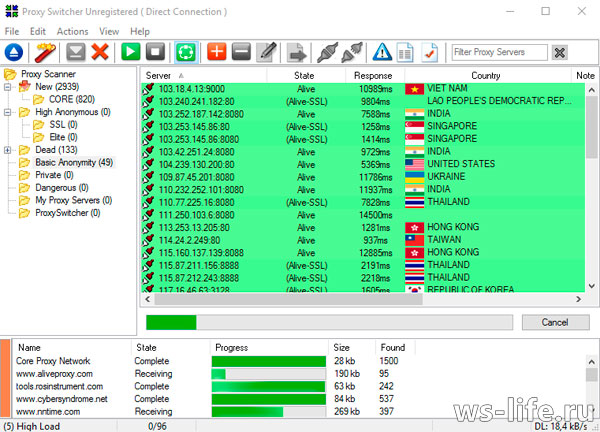Viewport: 600px width, 432px height.
Task: Collapse the High Anonymous tree node
Action: (x=7, y=112)
